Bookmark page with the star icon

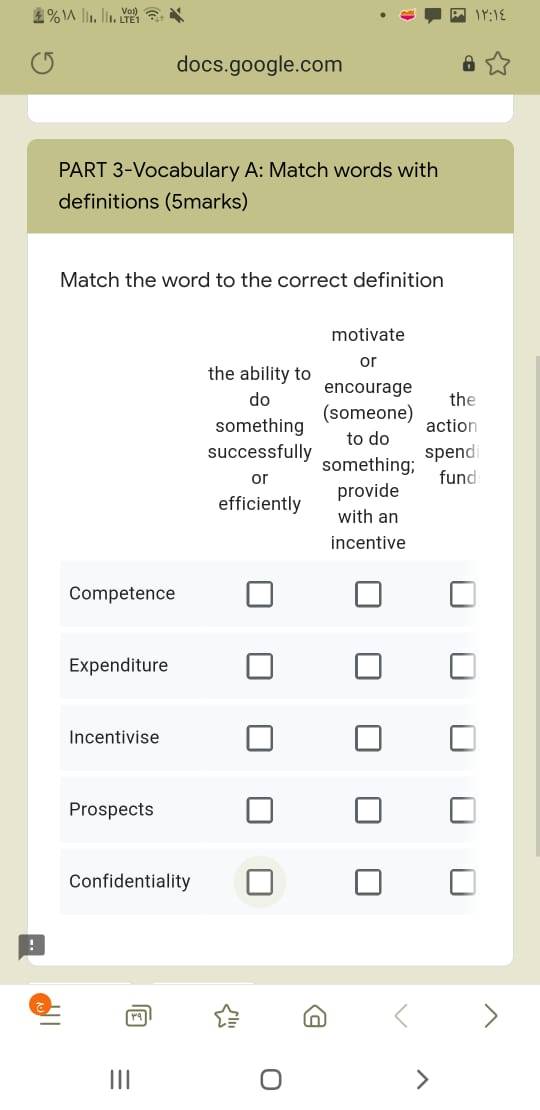[498, 64]
